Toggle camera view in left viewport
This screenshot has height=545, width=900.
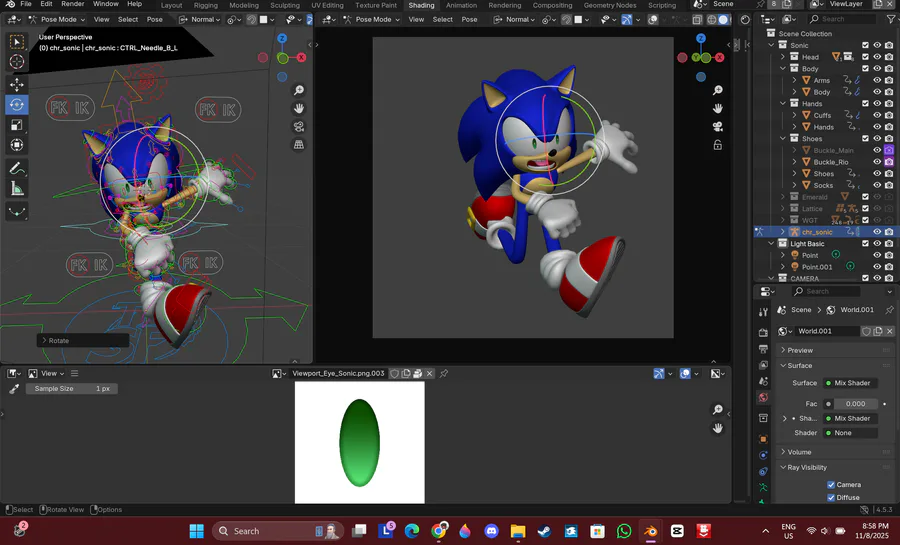298,126
